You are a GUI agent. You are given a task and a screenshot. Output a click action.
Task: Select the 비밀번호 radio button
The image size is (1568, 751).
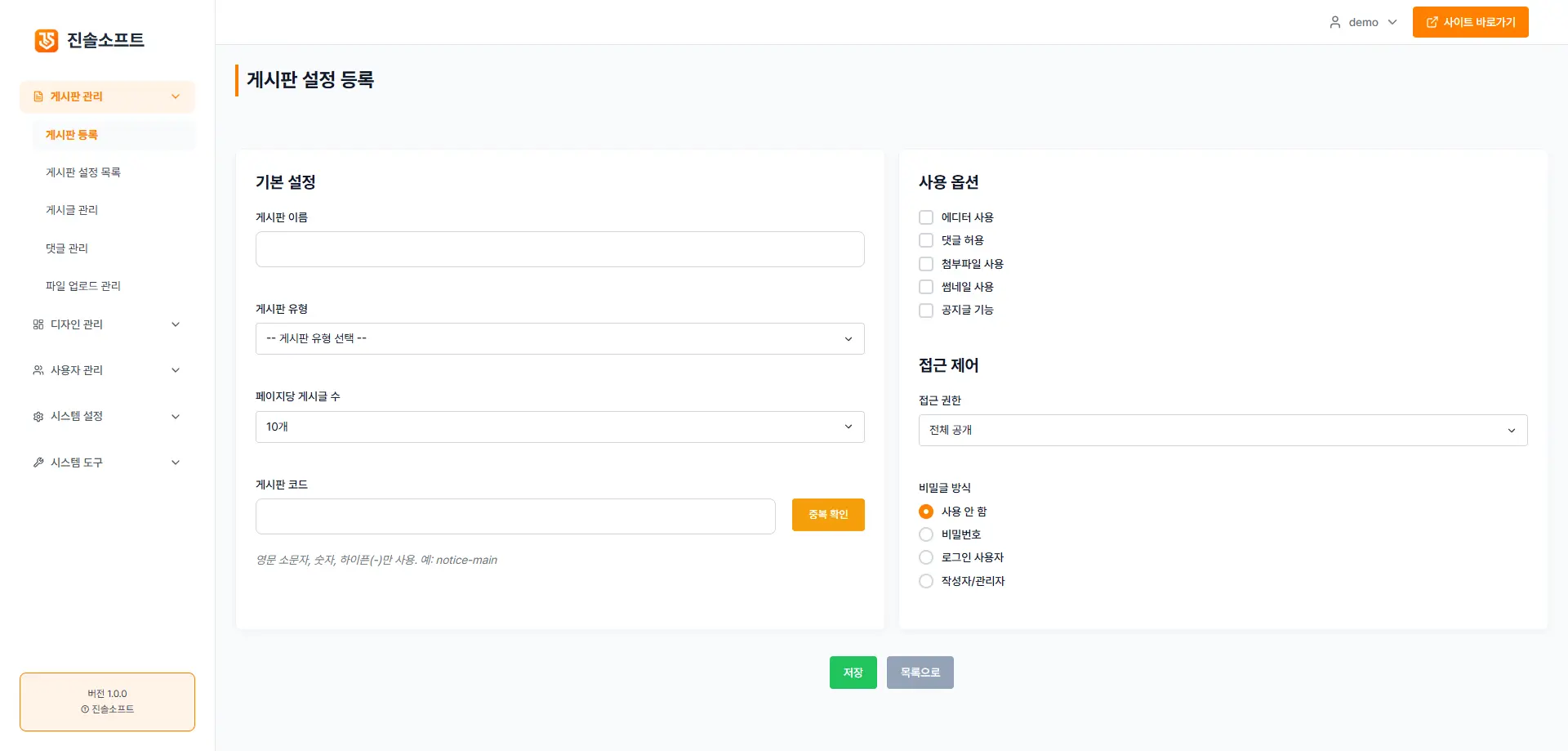point(925,534)
